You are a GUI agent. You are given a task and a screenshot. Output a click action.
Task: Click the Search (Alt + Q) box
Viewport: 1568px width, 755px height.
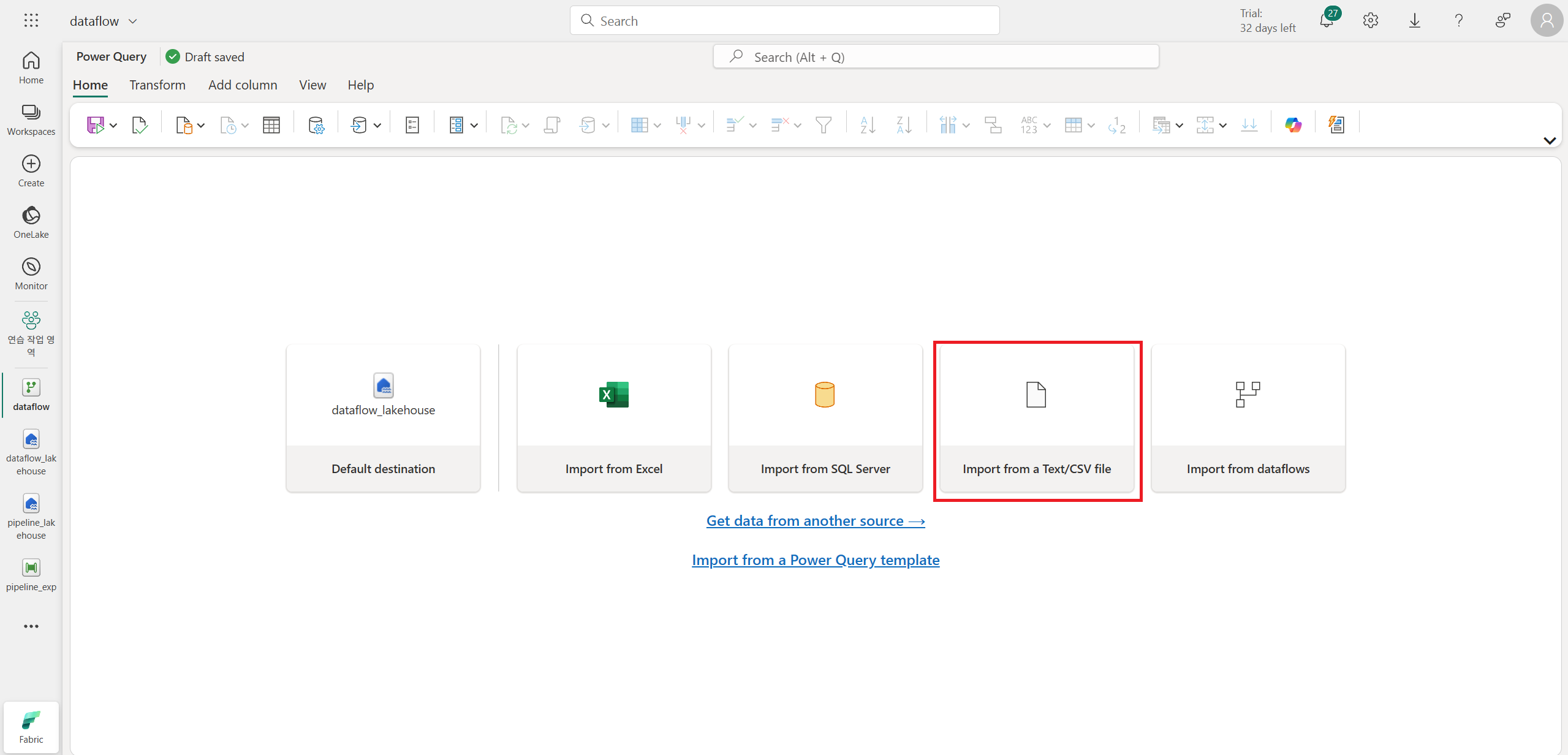[936, 57]
